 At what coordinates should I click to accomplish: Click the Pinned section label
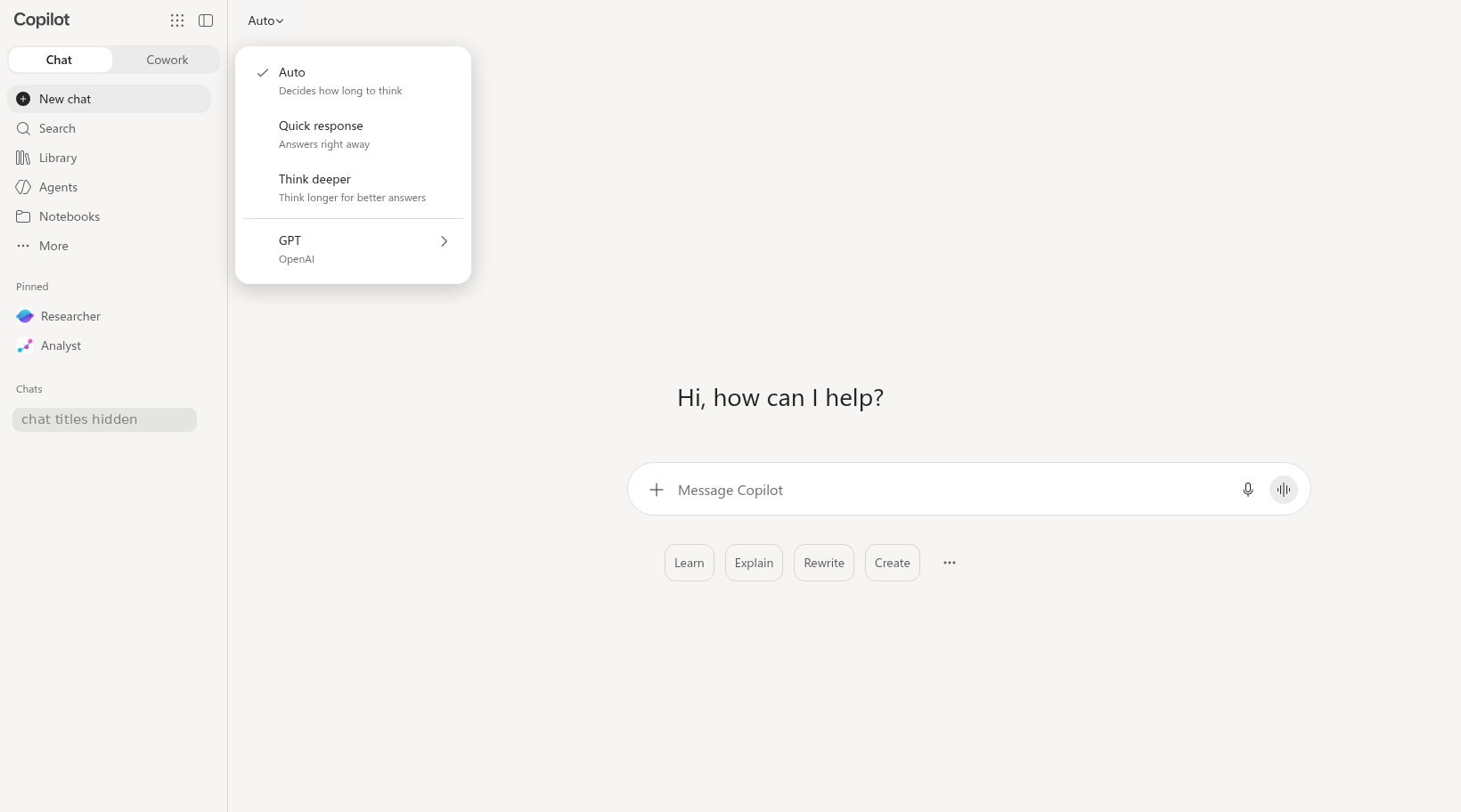tap(32, 287)
